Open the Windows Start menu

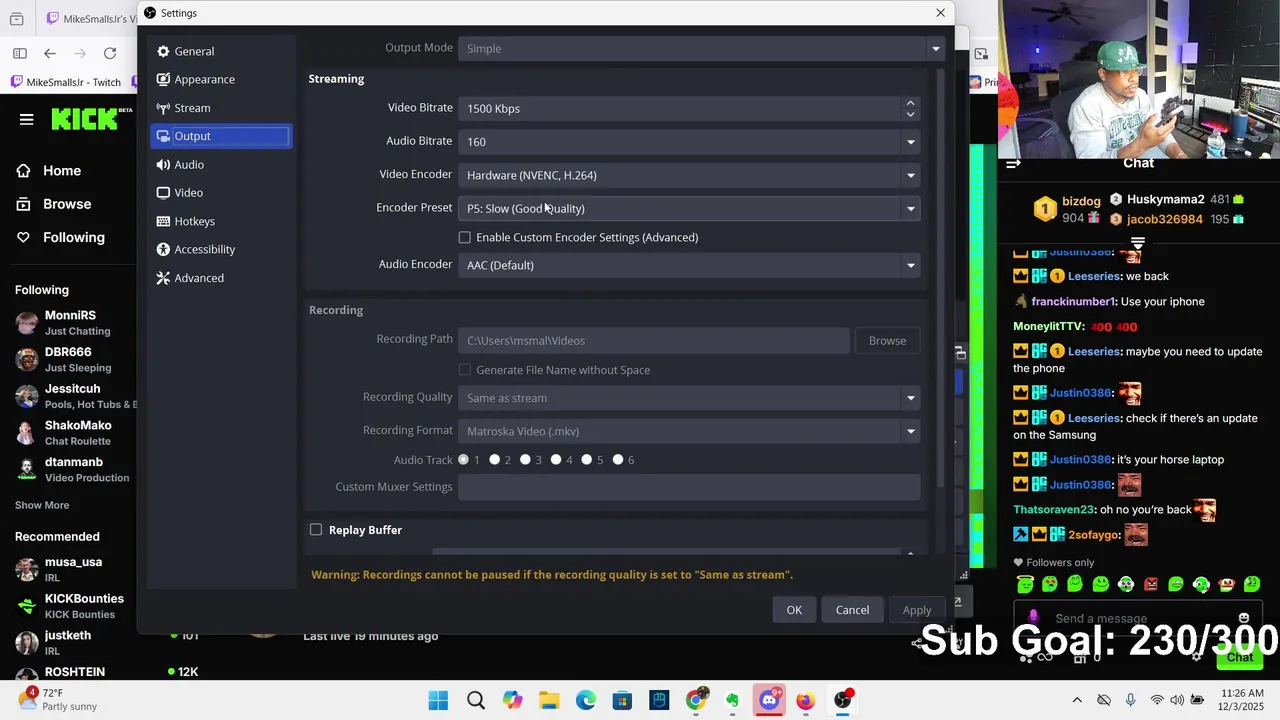click(x=438, y=700)
